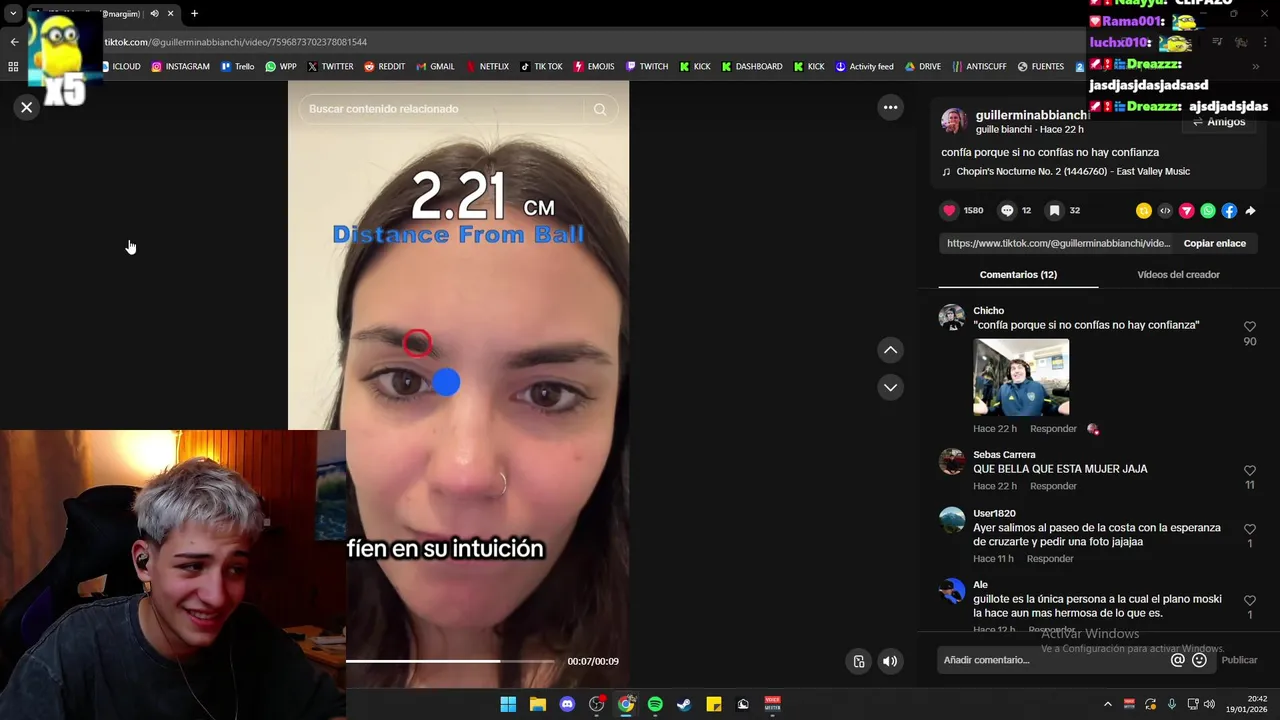The image size is (1280, 720).
Task: Click the embed code icon
Action: coord(1165,210)
